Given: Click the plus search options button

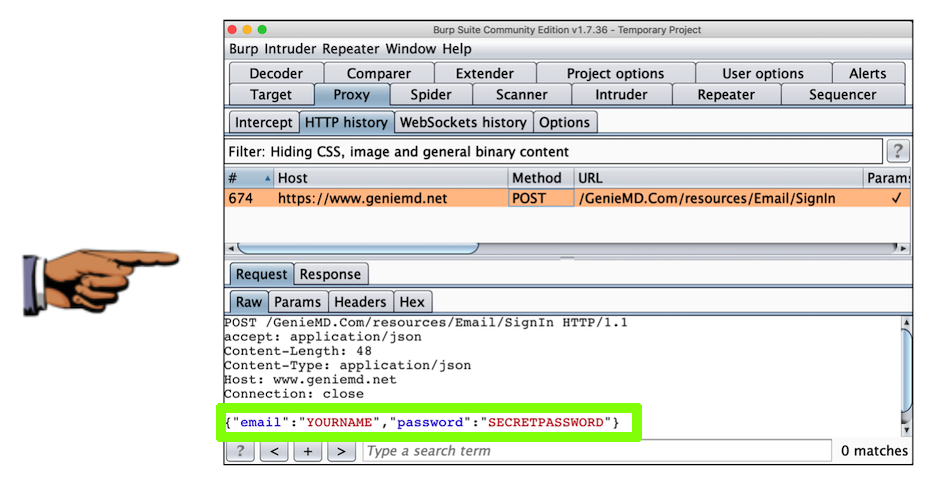Looking at the screenshot, I should [307, 451].
